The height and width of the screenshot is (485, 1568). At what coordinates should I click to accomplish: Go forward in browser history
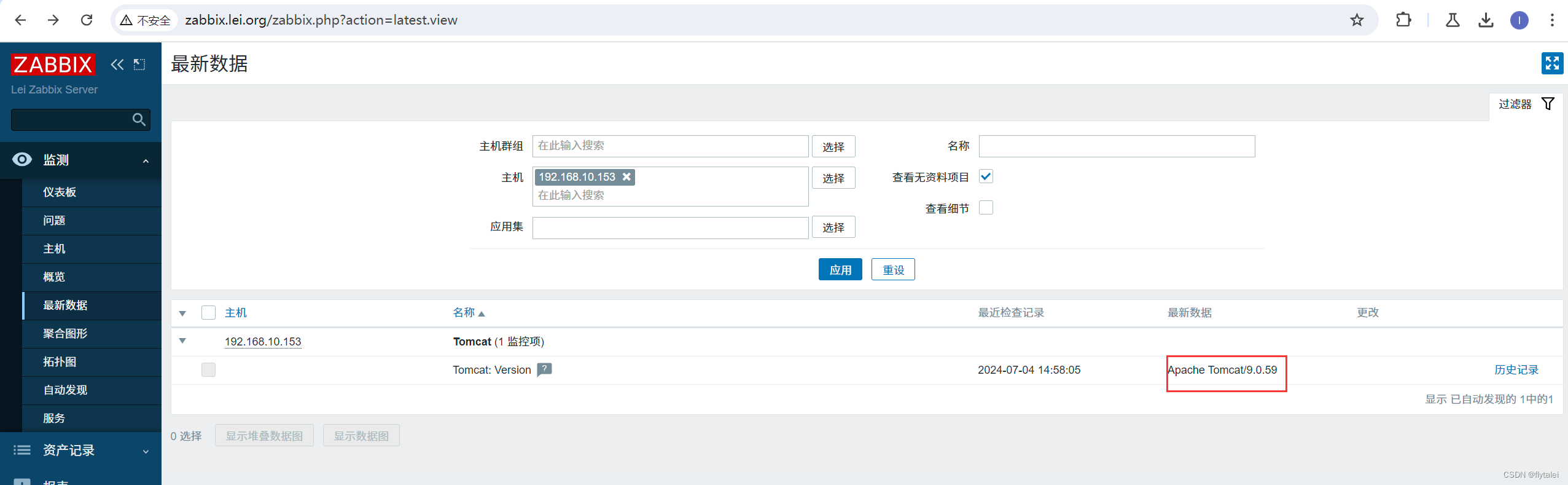(53, 20)
